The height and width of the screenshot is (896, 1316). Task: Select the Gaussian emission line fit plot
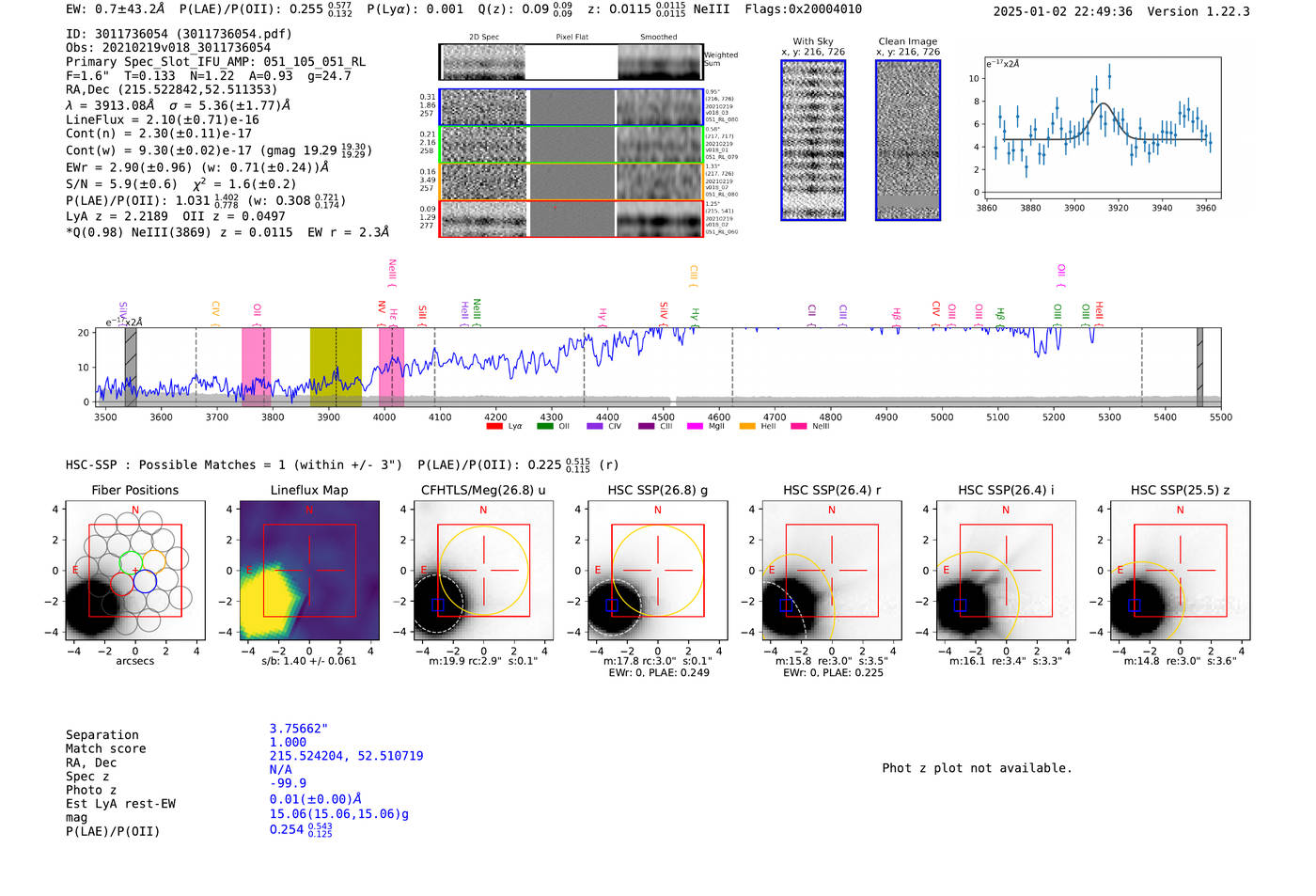1102,127
